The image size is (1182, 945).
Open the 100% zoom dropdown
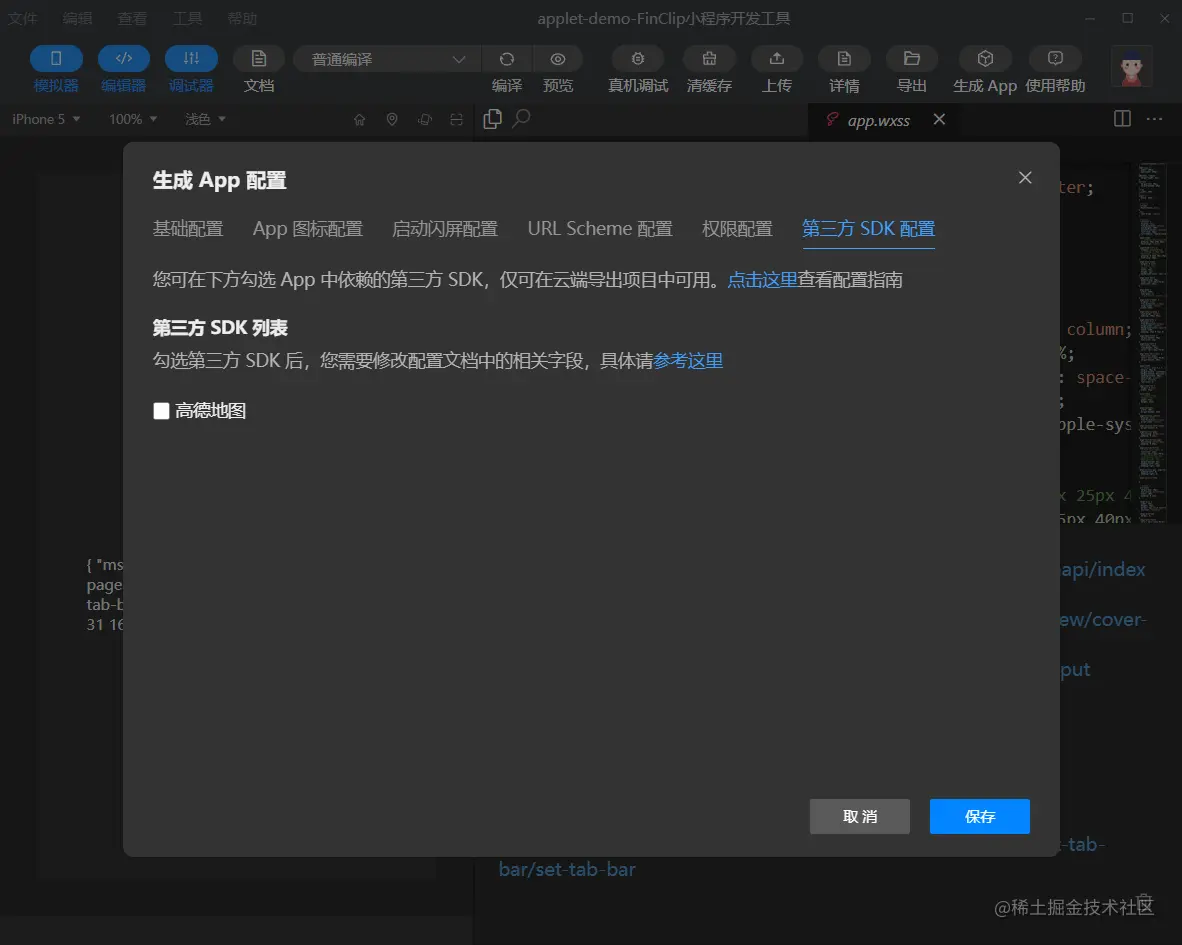pyautogui.click(x=133, y=119)
